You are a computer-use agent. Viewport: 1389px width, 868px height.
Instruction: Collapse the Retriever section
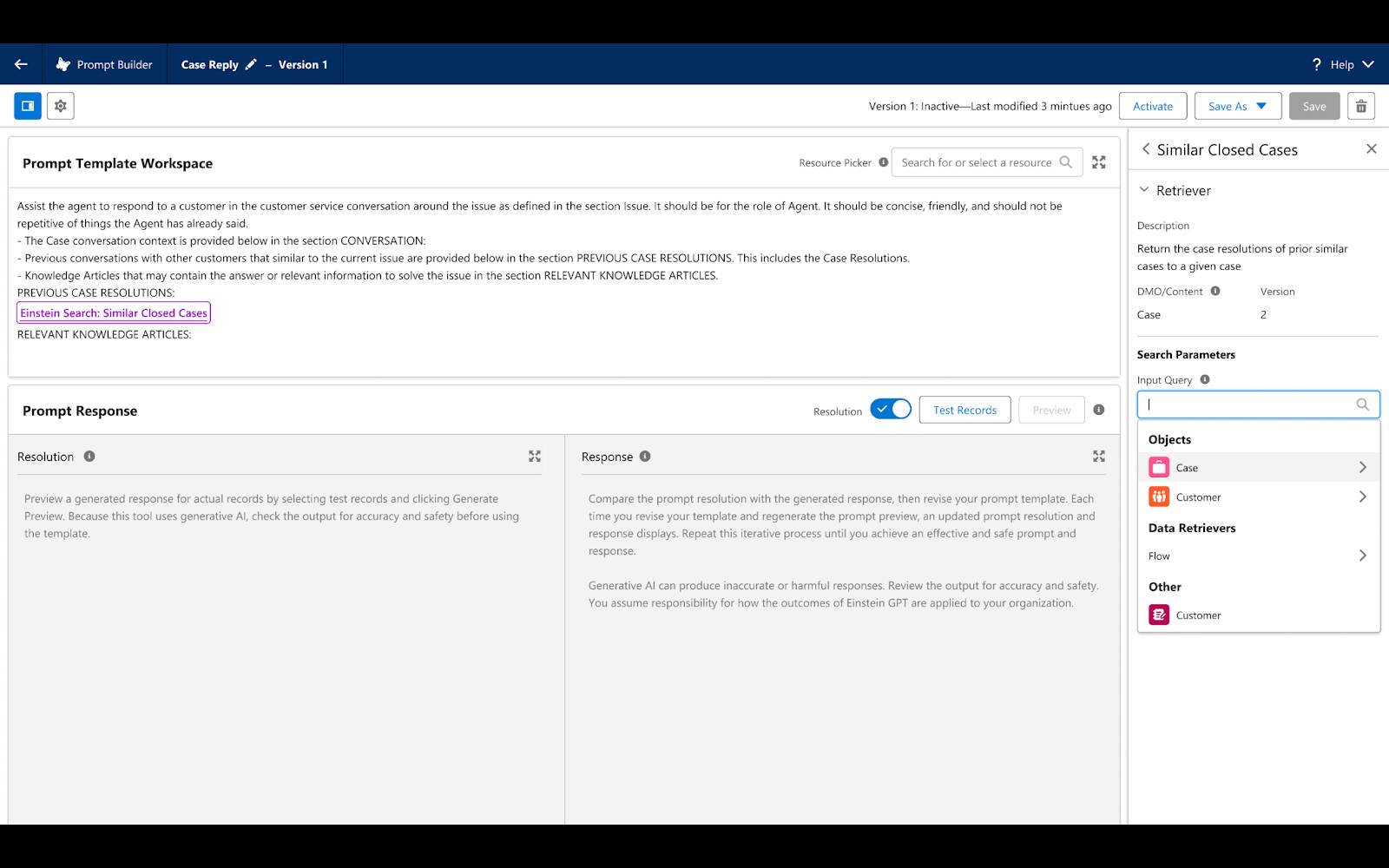[1144, 190]
